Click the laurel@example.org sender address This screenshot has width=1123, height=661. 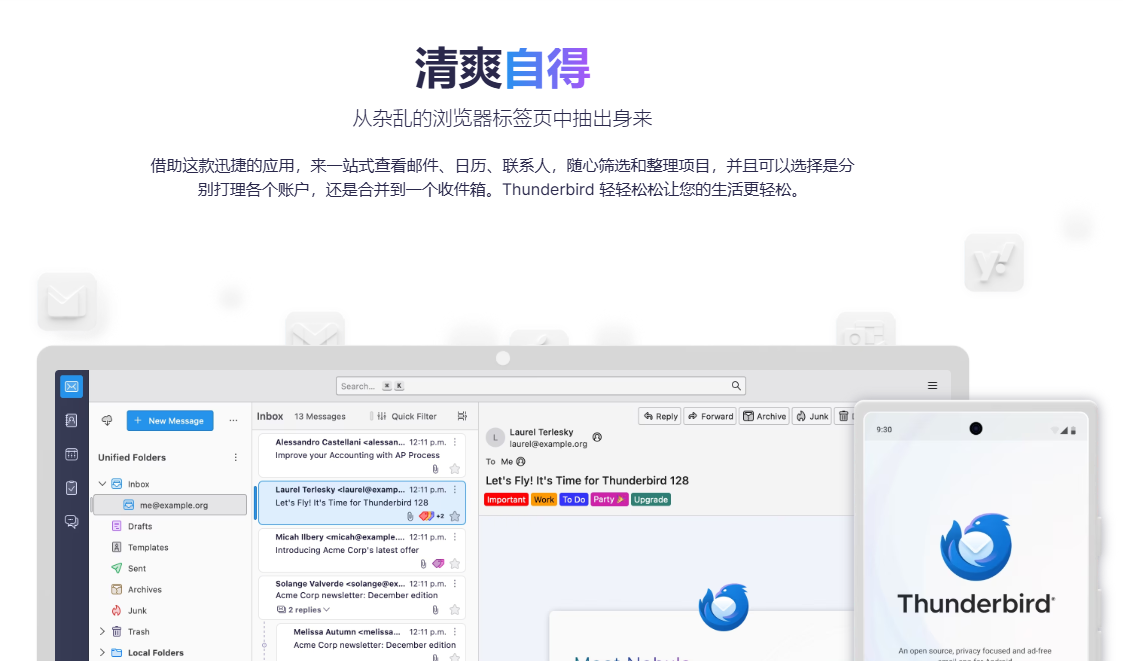(548, 444)
